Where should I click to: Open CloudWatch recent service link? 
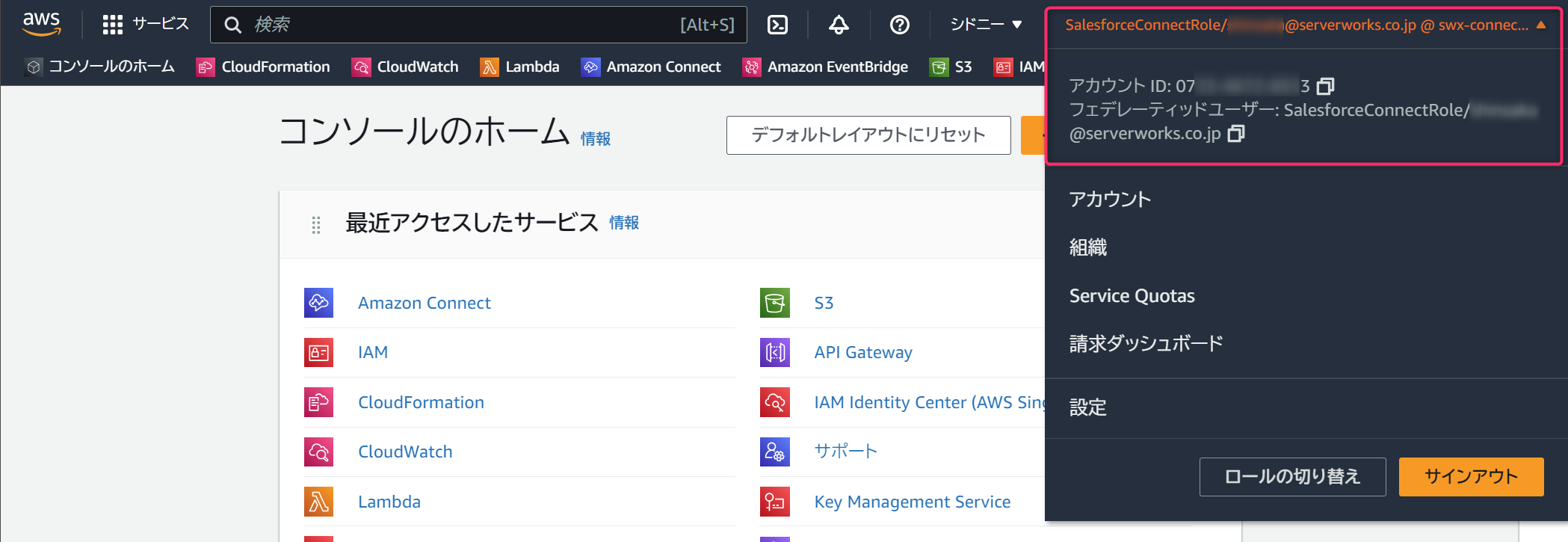tap(405, 452)
